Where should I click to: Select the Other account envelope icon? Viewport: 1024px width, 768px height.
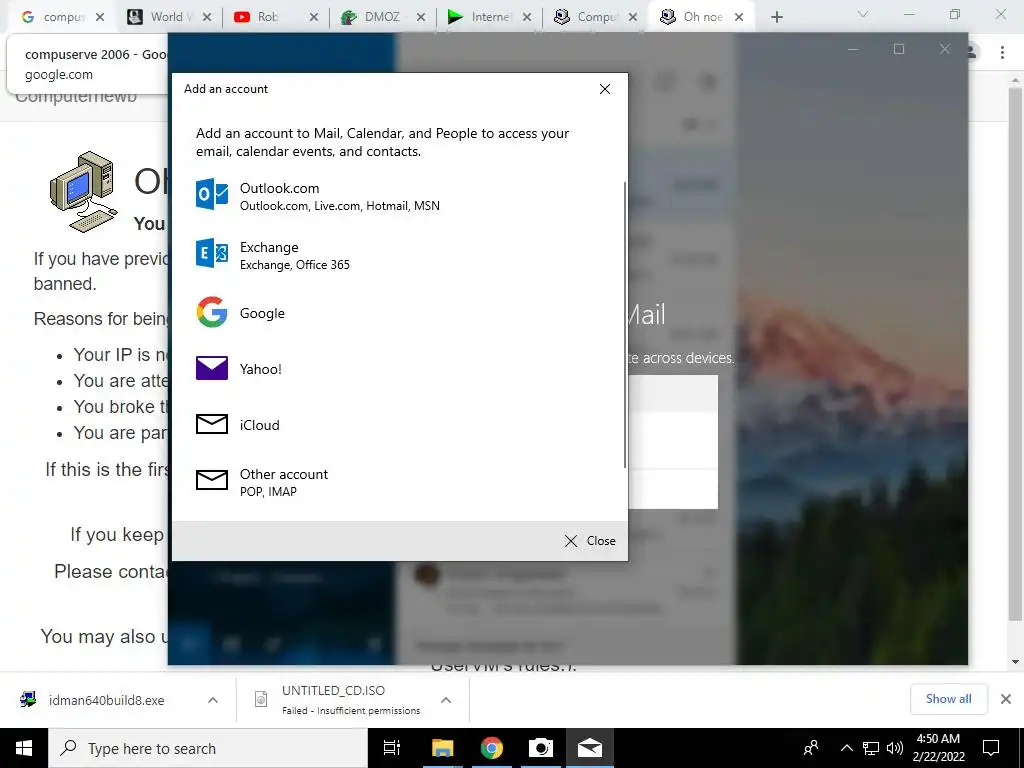click(x=212, y=481)
